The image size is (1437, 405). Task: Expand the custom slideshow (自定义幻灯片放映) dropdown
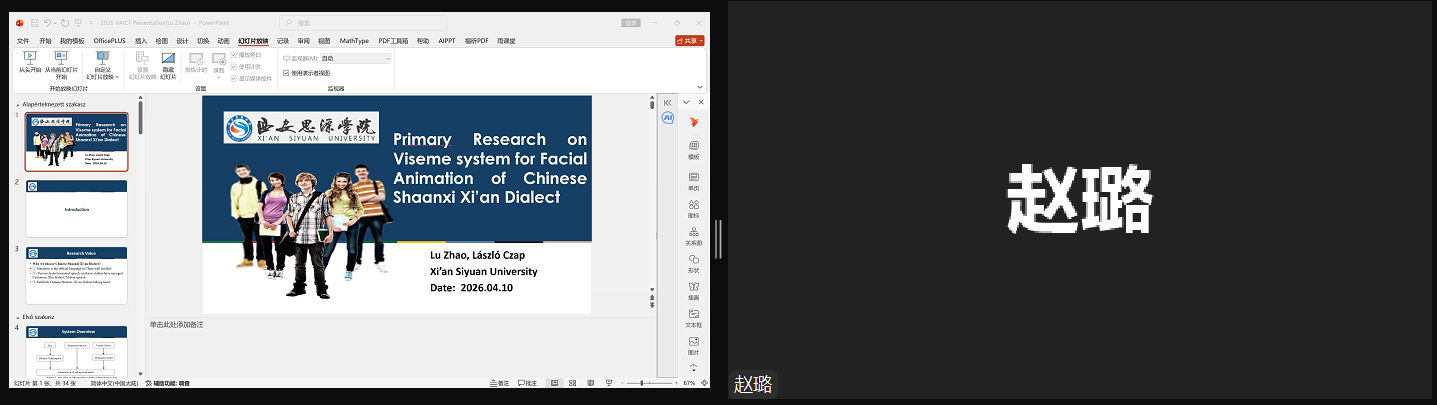(x=102, y=69)
